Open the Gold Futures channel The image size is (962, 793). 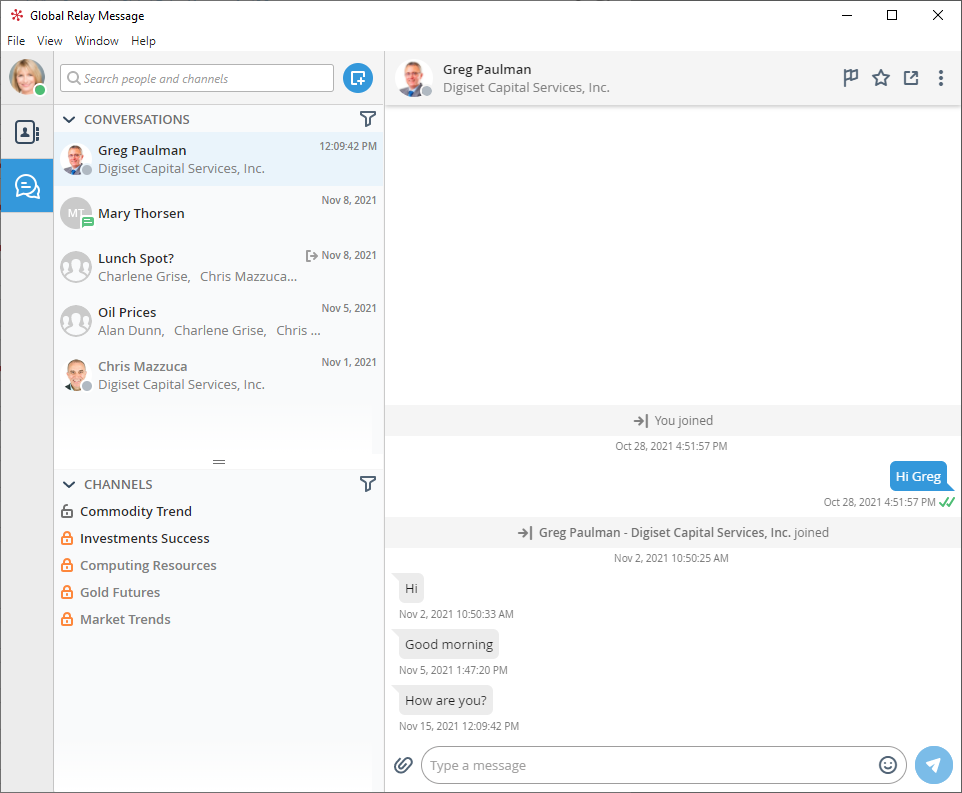pos(120,592)
